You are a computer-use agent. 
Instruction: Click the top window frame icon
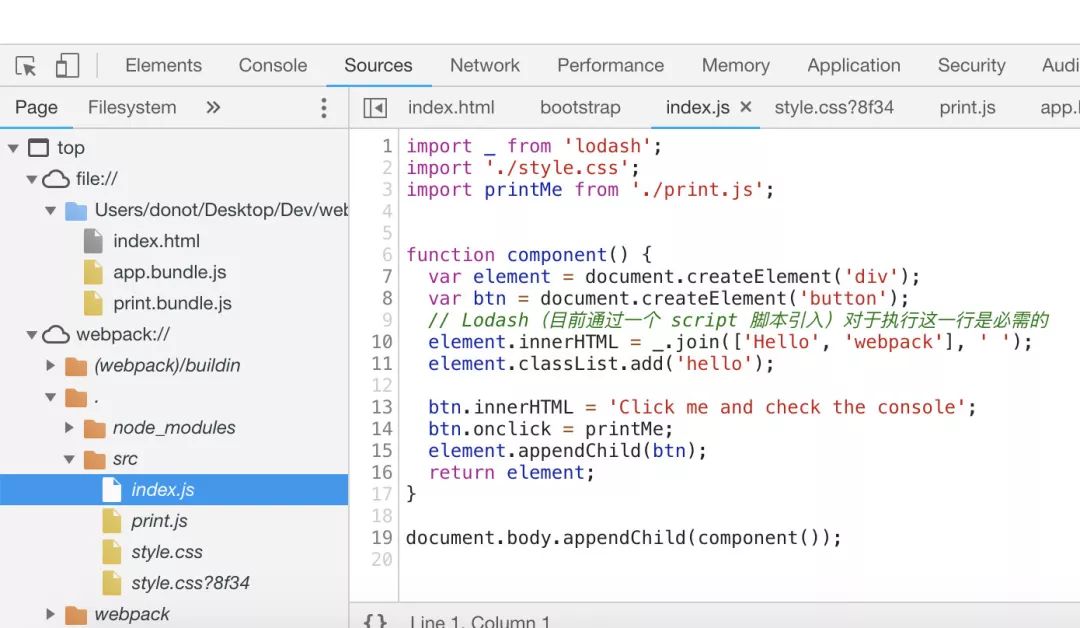click(39, 148)
